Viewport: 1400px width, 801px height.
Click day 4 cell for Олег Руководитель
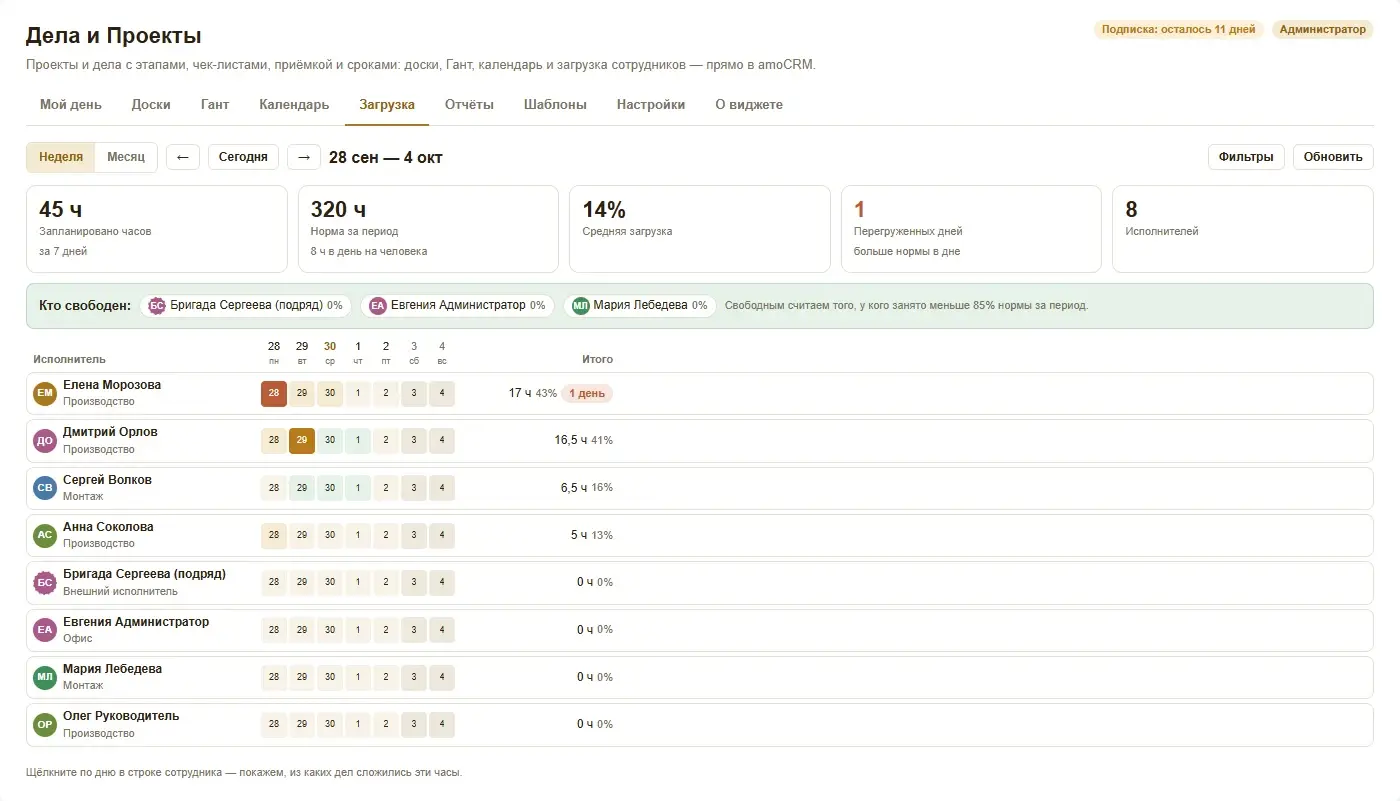click(442, 724)
